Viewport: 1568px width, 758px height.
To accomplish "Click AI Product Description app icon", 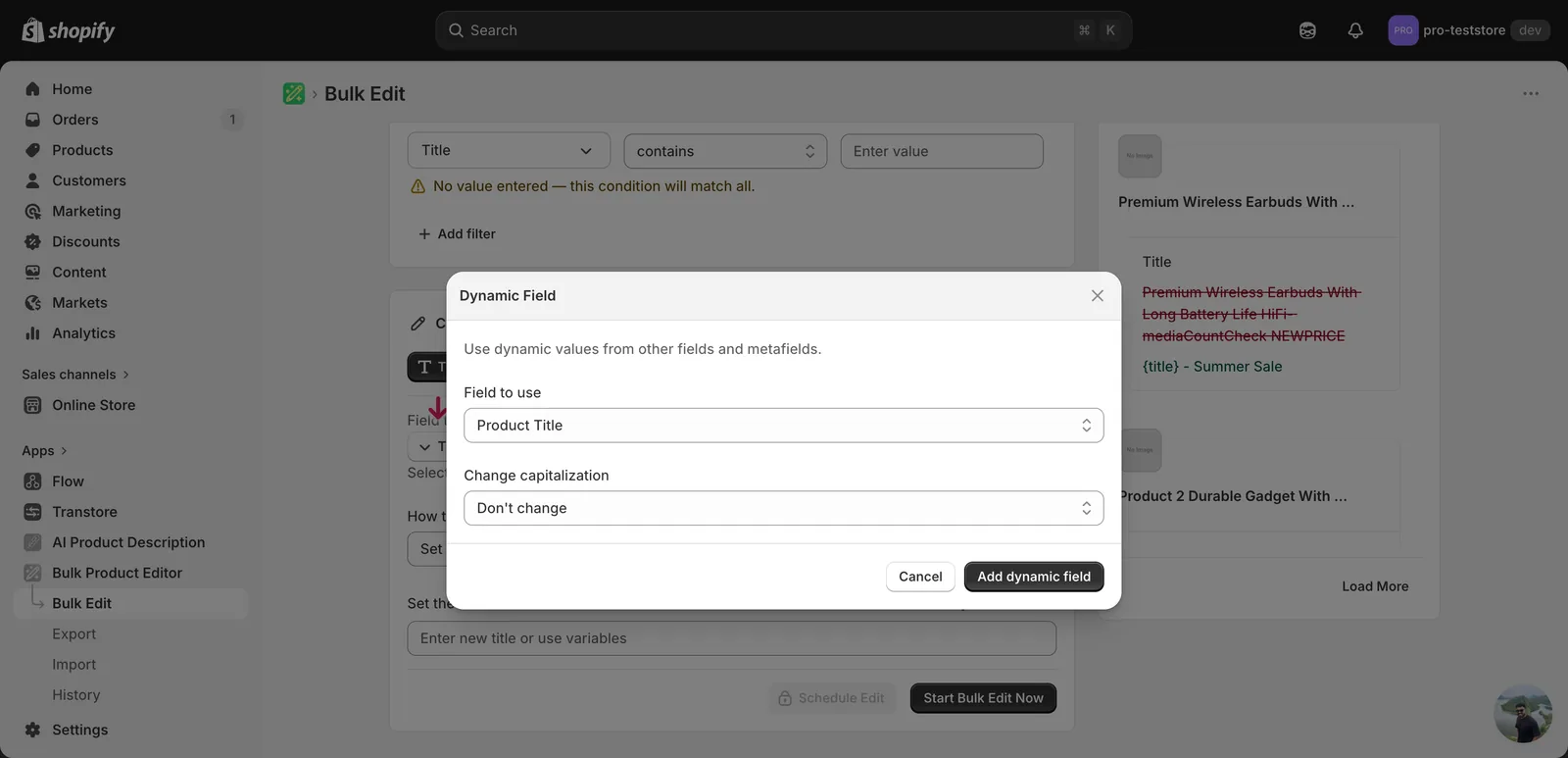I will pyautogui.click(x=32, y=542).
